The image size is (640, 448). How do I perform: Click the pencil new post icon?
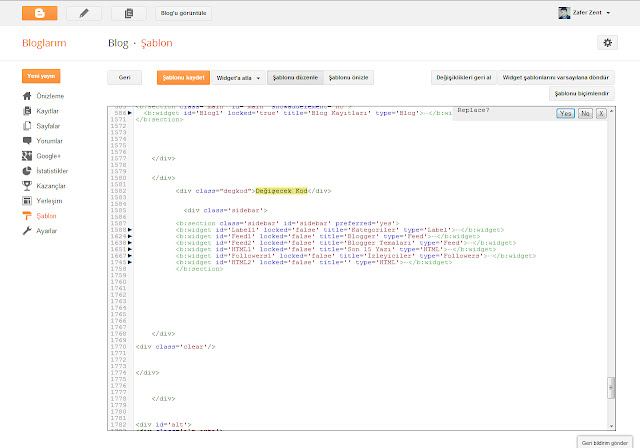(84, 13)
